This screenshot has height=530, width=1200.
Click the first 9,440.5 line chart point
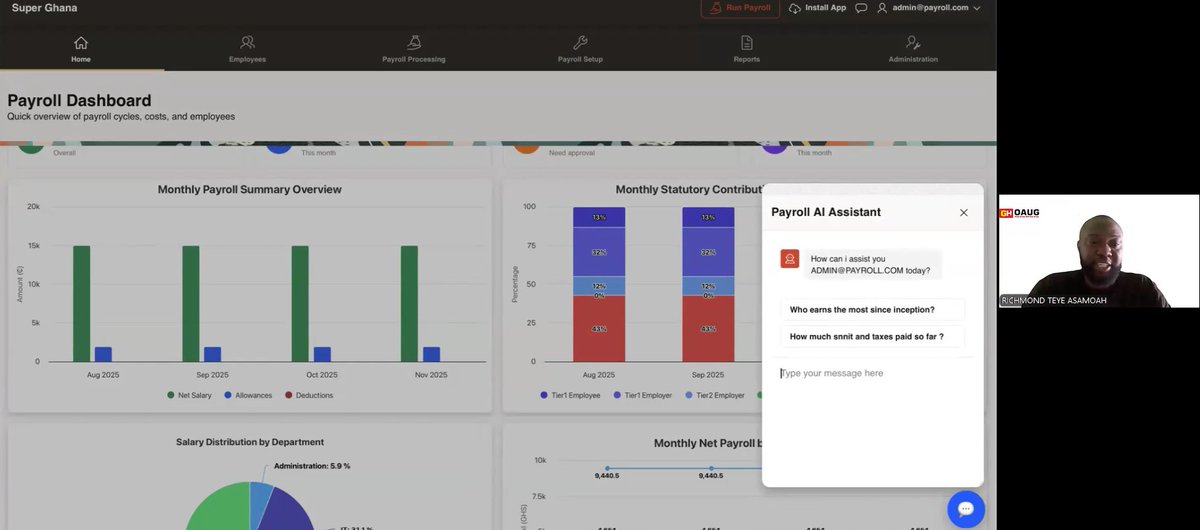[607, 468]
